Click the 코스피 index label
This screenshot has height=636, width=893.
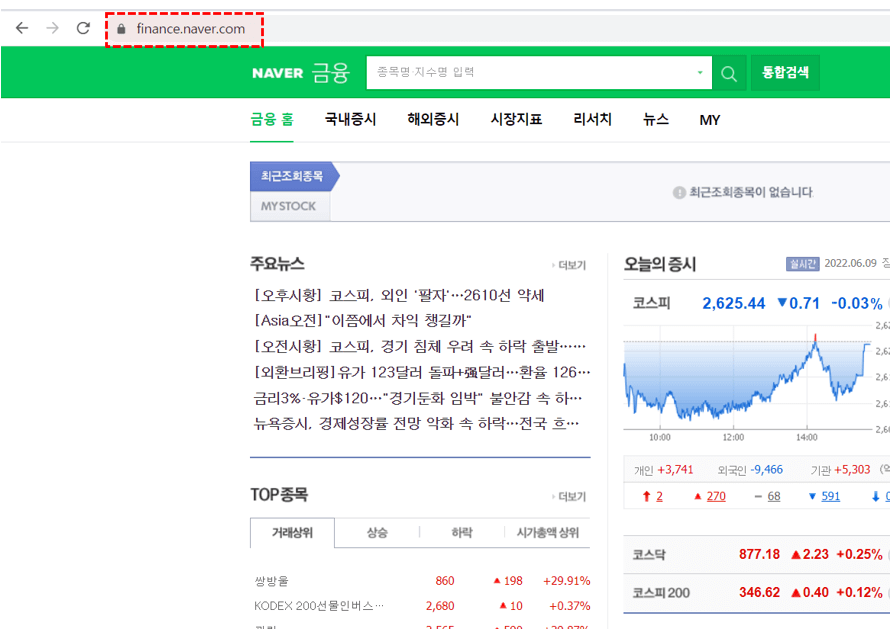[652, 303]
